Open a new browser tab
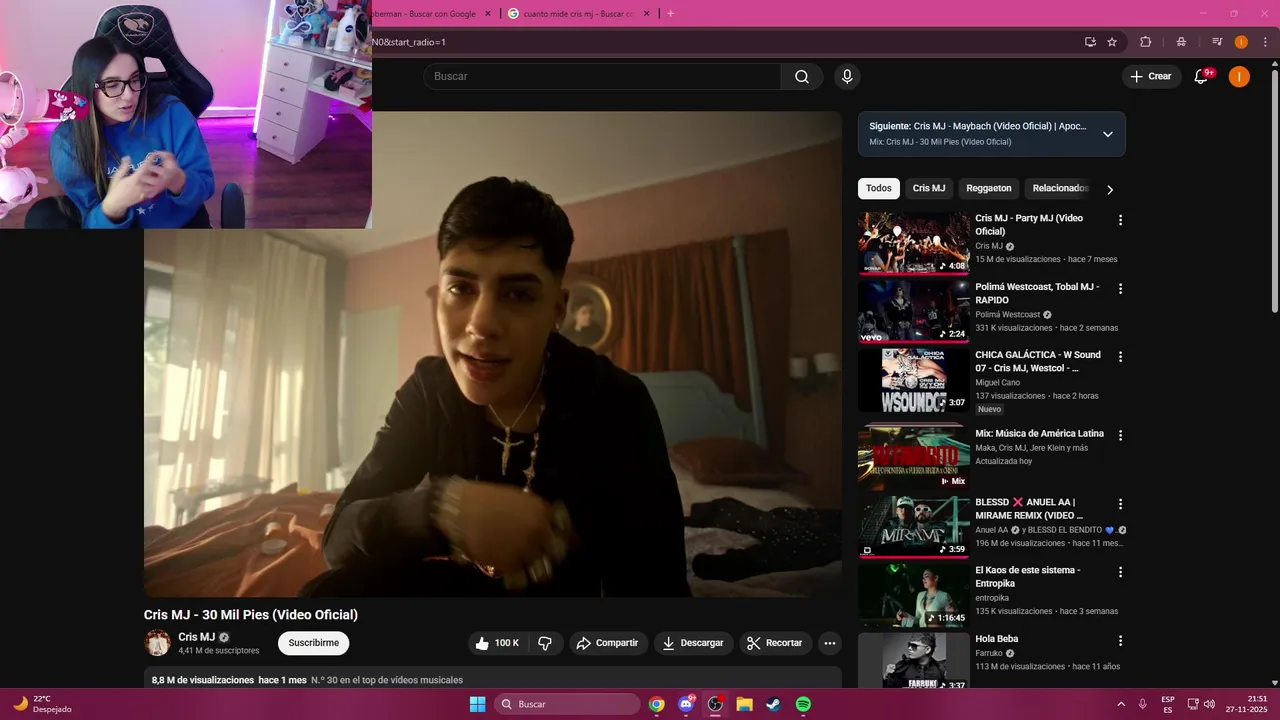This screenshot has width=1280, height=720. click(670, 14)
